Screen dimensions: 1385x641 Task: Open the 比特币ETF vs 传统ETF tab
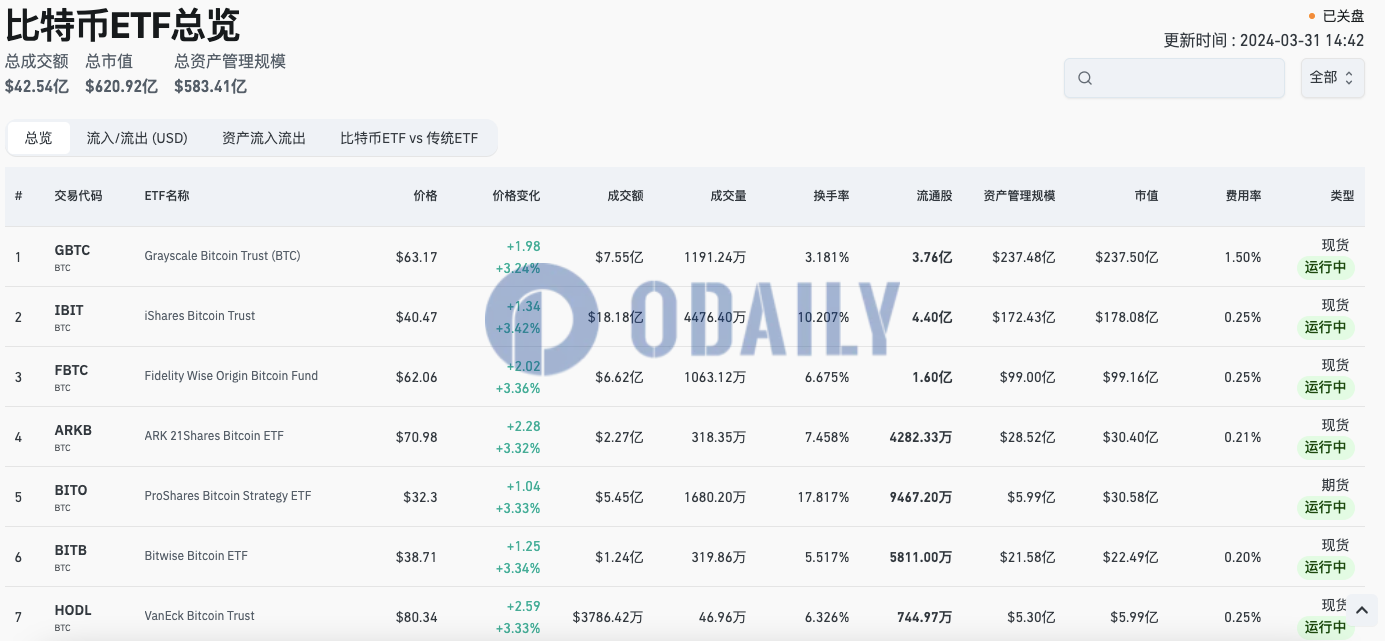[x=409, y=138]
